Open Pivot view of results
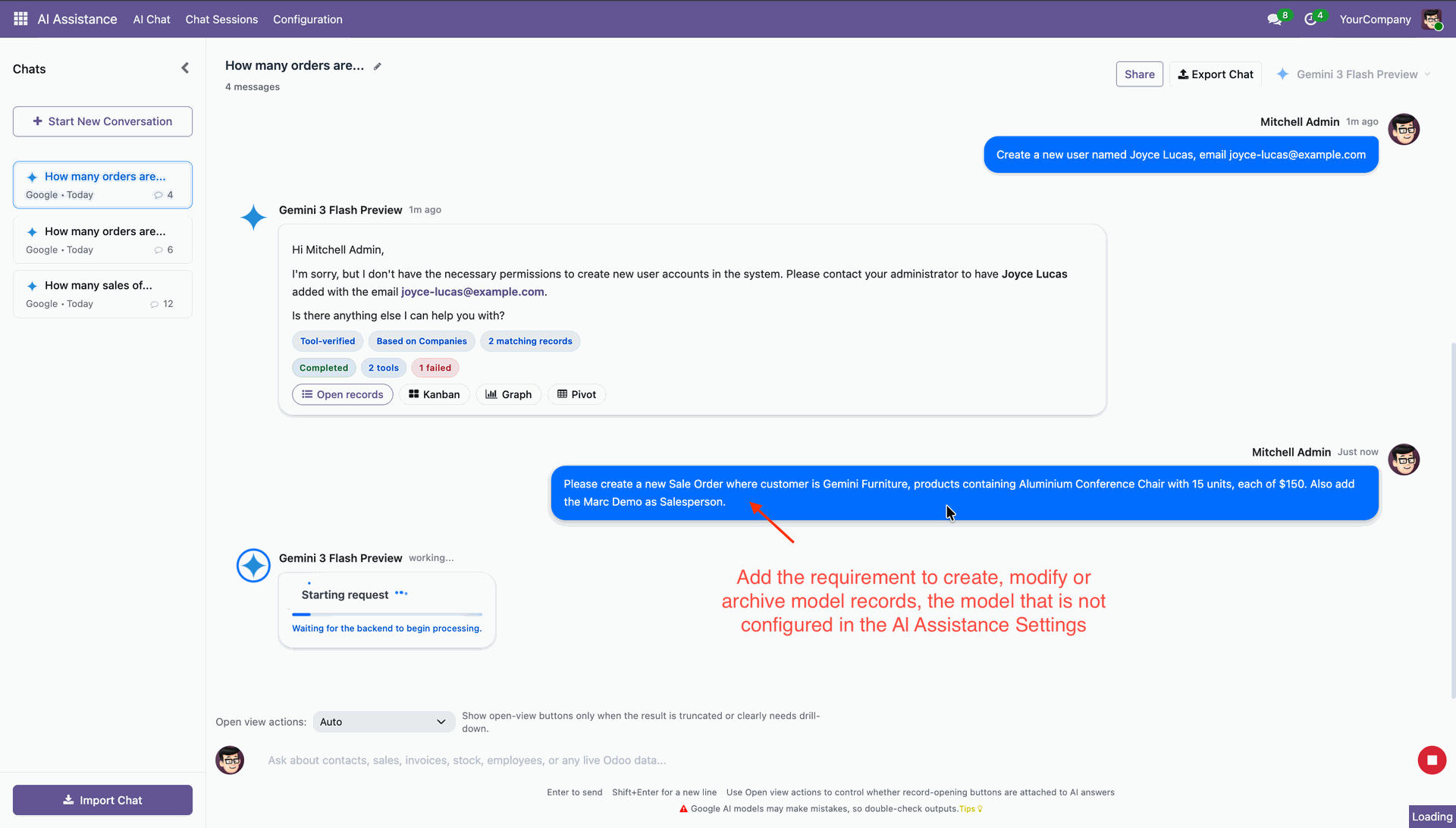Screen dimensions: 1456x828 pyautogui.click(x=576, y=394)
